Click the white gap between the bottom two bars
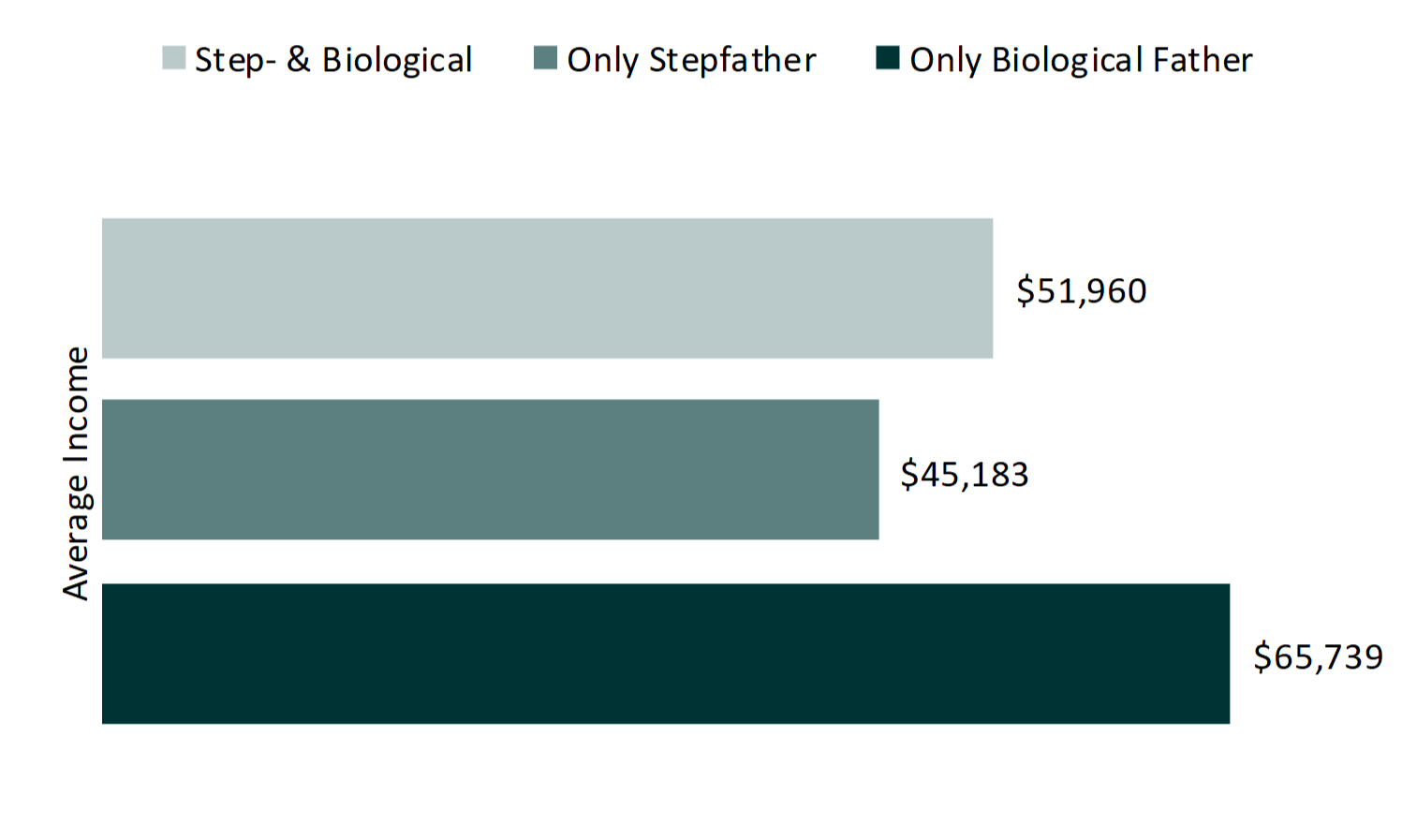1402x840 pixels. click(x=547, y=562)
